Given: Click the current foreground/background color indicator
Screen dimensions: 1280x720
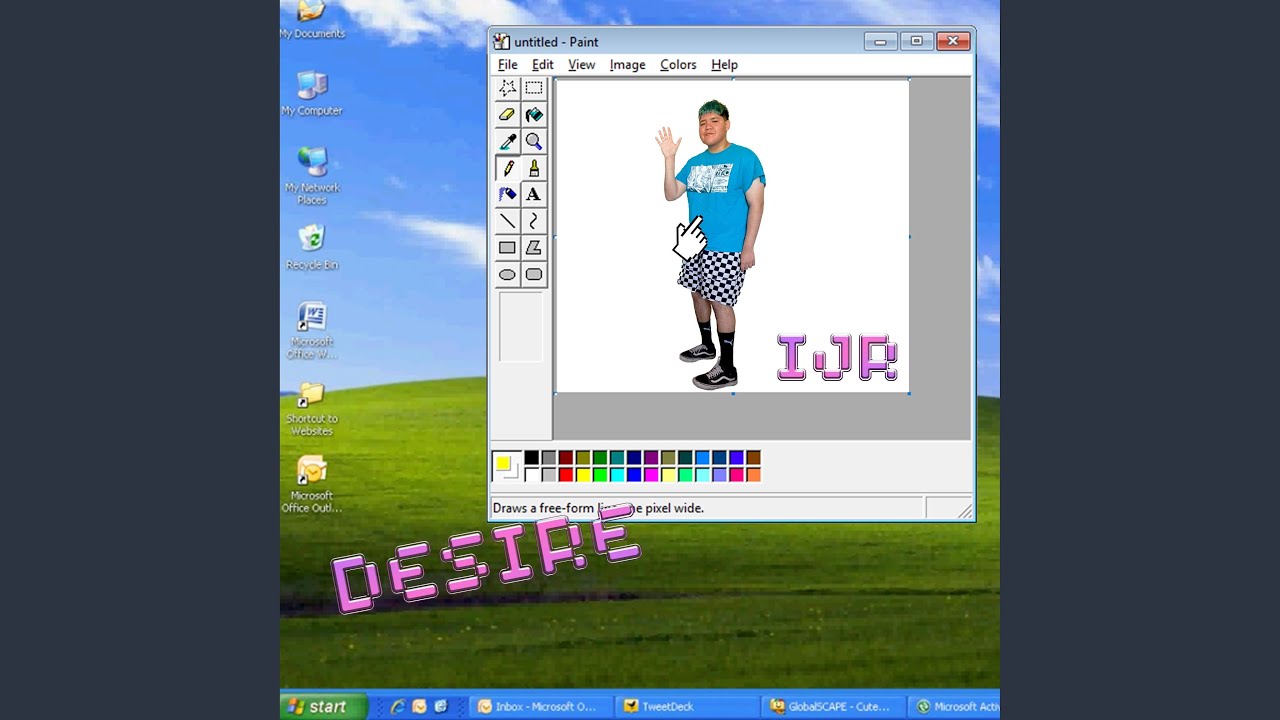Looking at the screenshot, I should tap(506, 466).
